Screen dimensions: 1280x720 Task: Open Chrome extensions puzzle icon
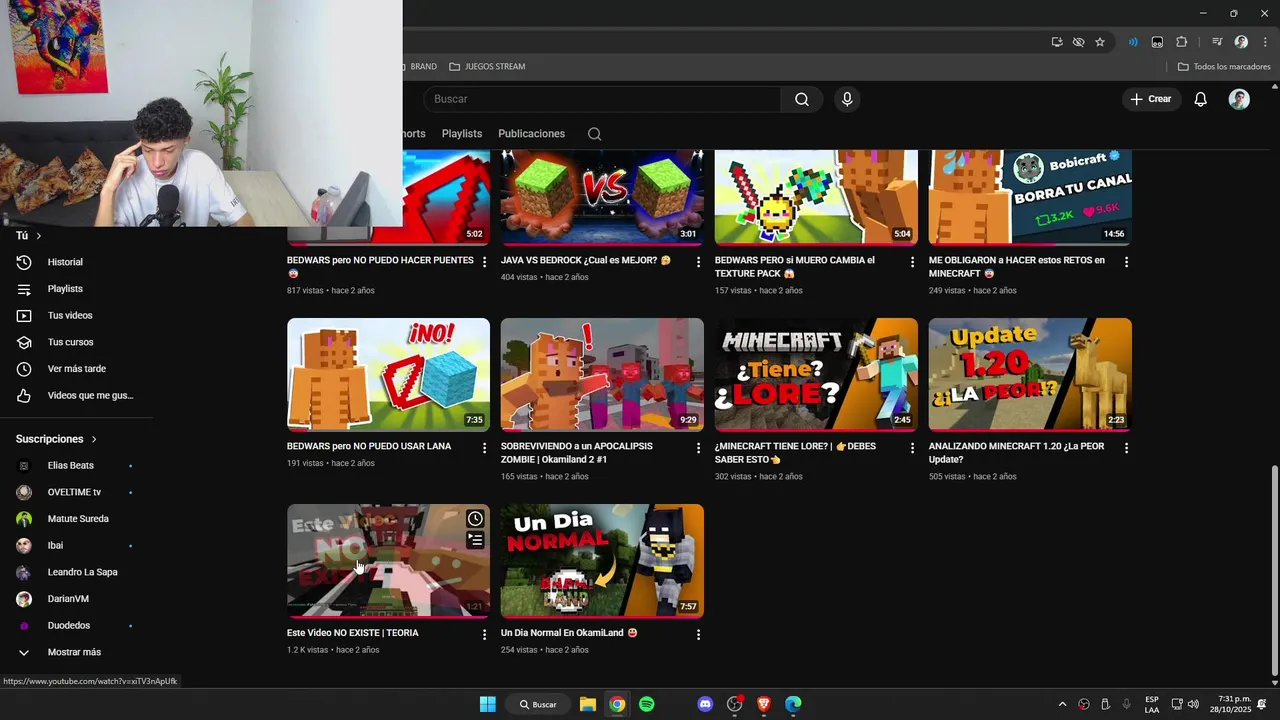coord(1181,42)
